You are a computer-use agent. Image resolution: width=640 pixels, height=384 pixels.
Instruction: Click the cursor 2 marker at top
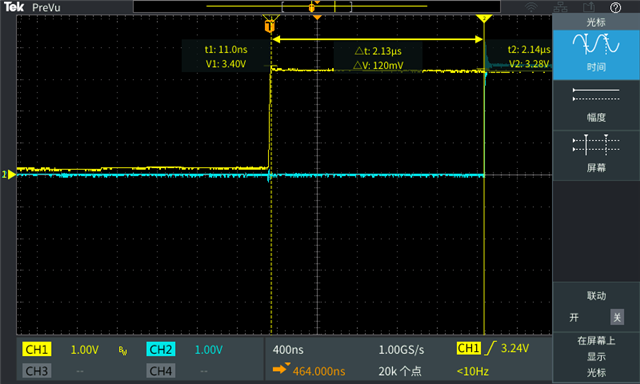point(484,18)
